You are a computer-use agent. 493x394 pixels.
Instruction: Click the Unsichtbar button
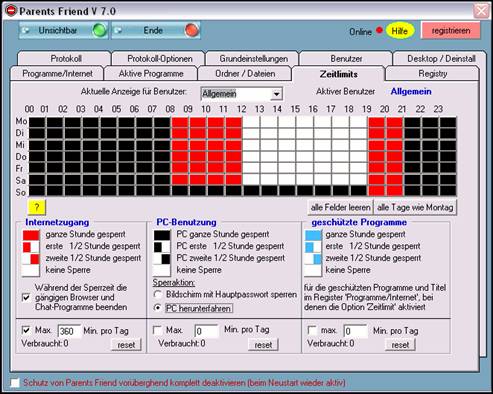(x=64, y=30)
